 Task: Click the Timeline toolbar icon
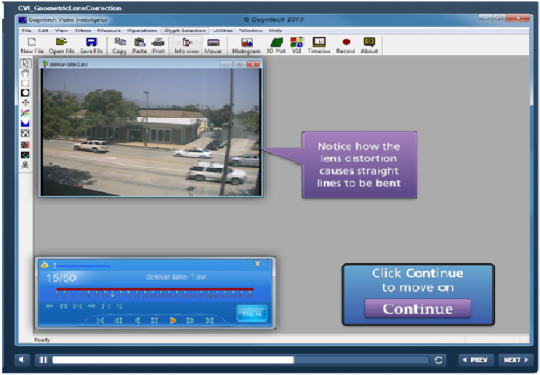[319, 45]
